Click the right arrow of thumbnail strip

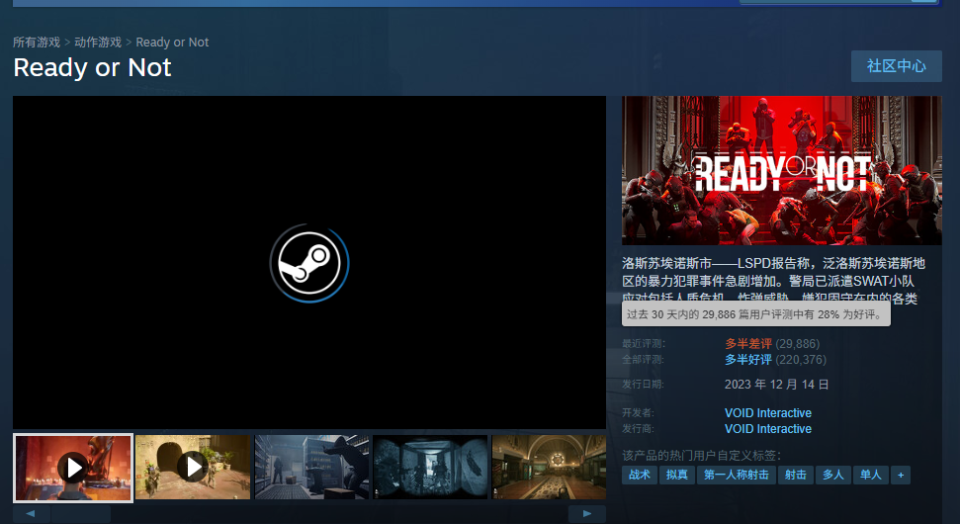(x=587, y=514)
